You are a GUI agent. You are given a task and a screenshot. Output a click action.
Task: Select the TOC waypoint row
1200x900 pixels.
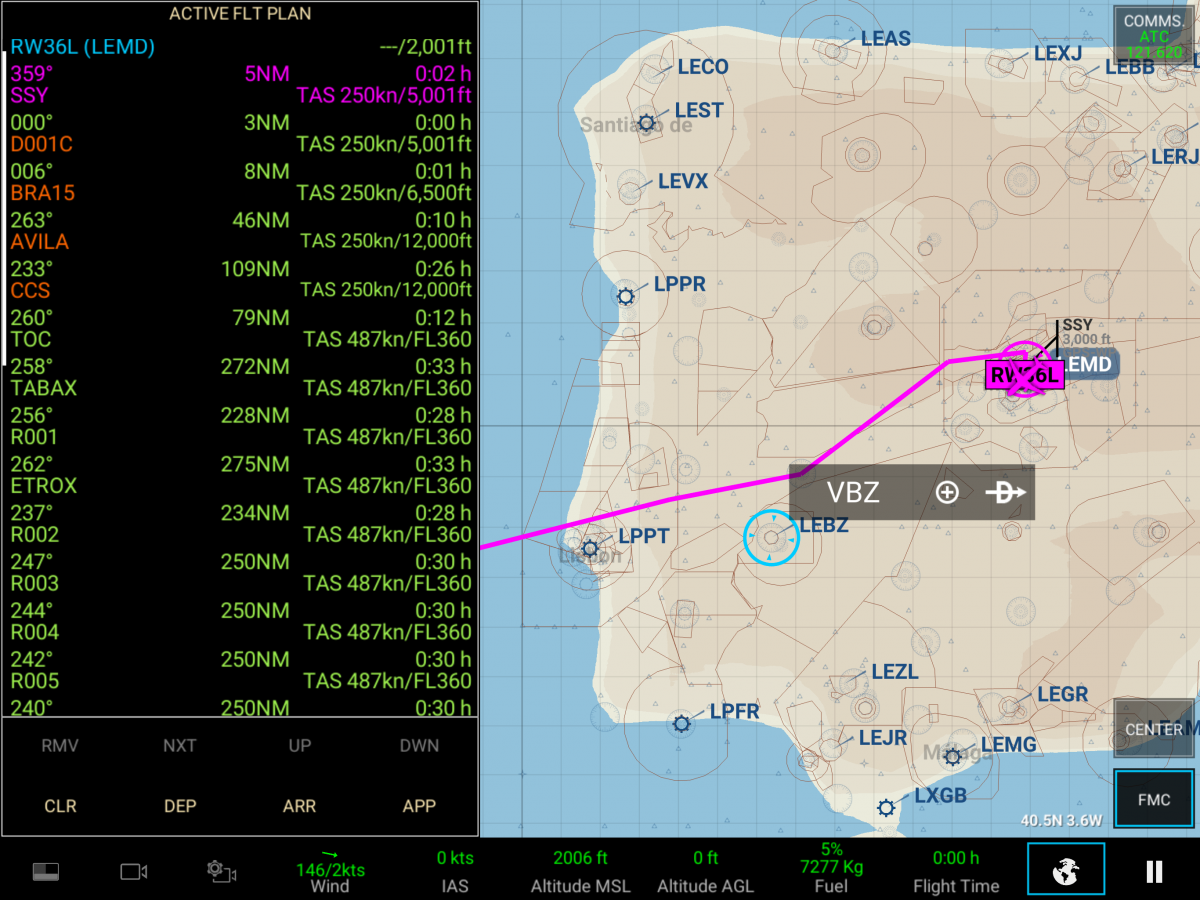click(240, 329)
